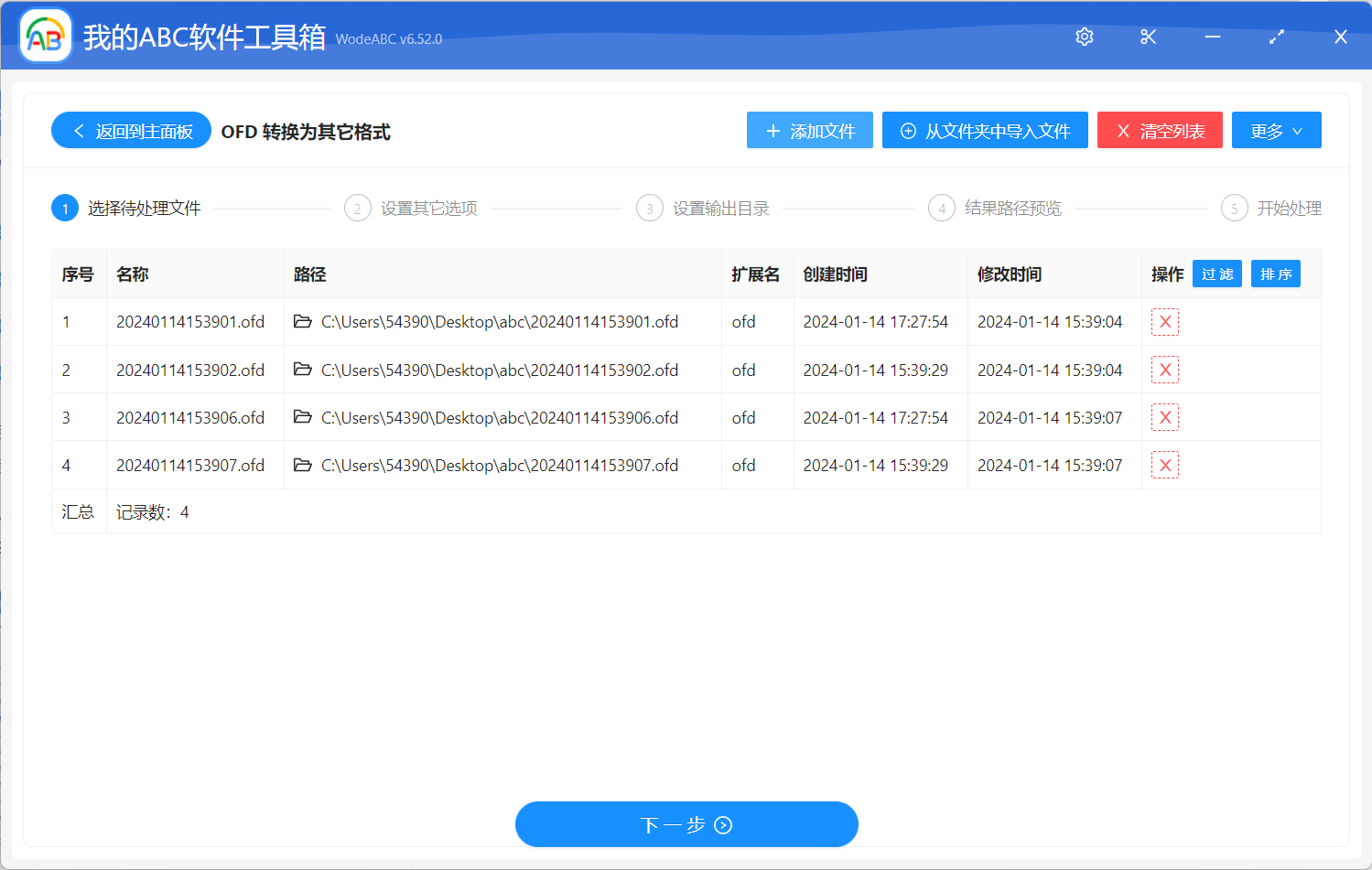This screenshot has height=870, width=1372.
Task: Remove 20240114153901.ofd with its X button
Action: (x=1164, y=321)
